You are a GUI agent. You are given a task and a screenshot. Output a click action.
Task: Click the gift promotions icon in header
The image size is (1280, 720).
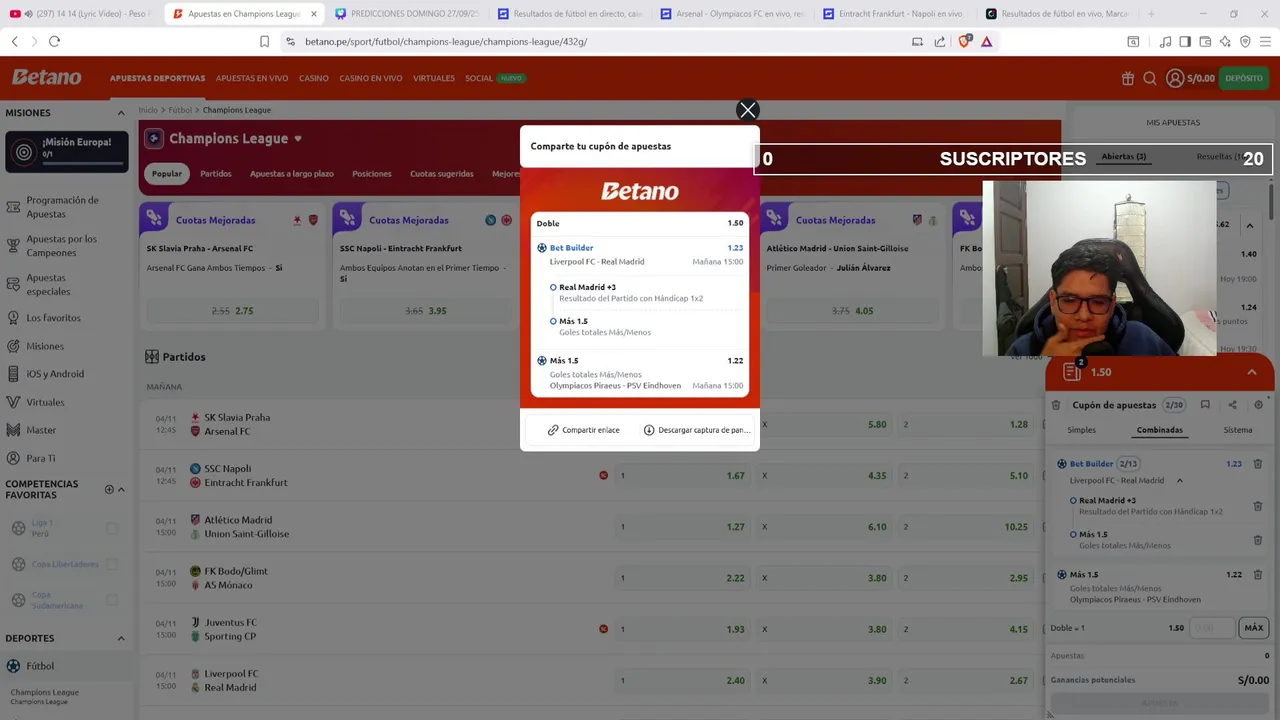[1128, 78]
